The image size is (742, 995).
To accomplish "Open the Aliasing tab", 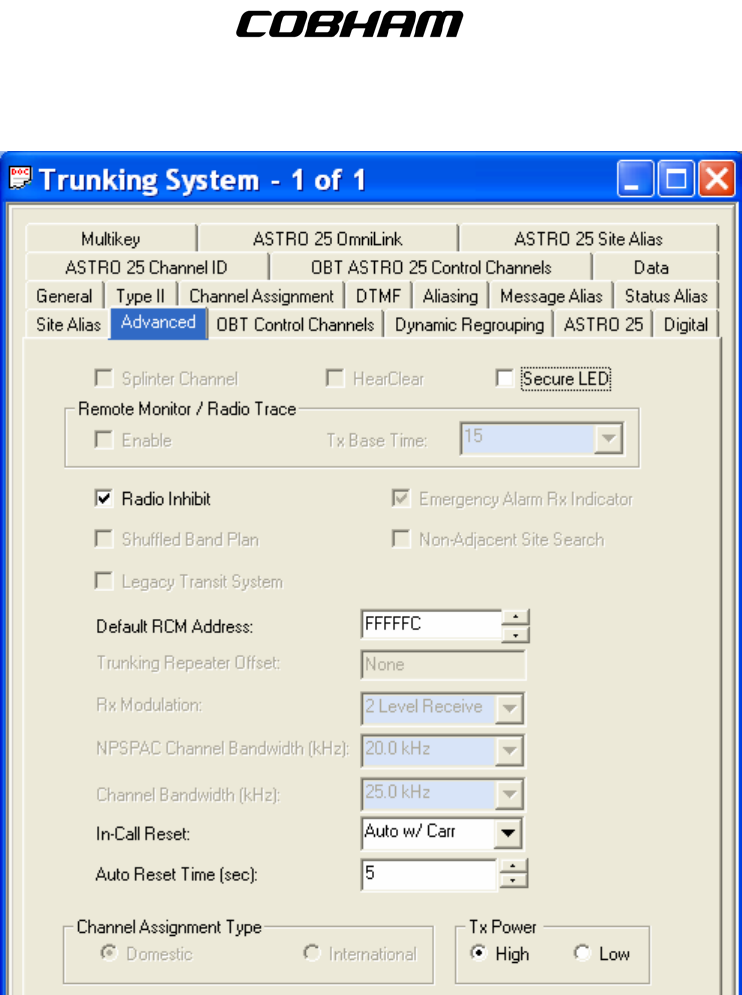I will point(450,296).
